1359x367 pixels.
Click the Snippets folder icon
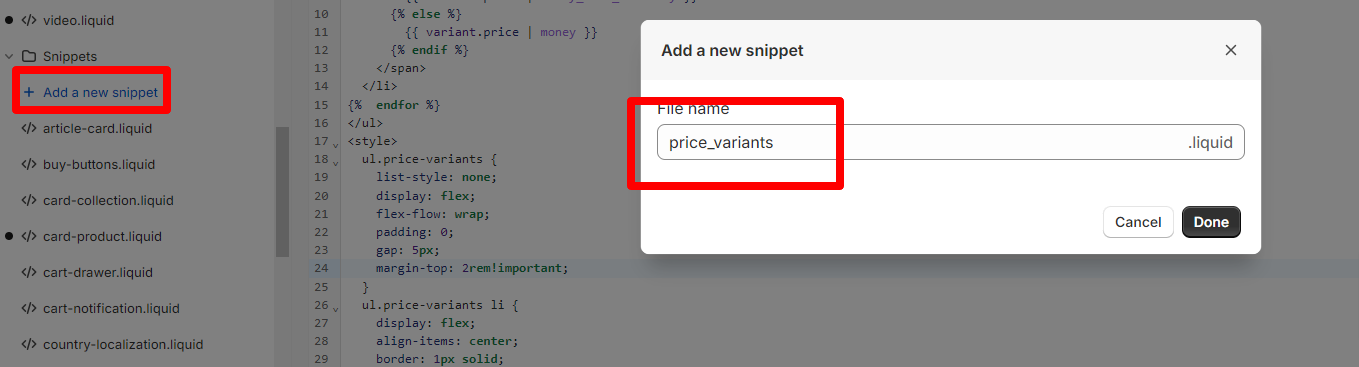pos(29,56)
